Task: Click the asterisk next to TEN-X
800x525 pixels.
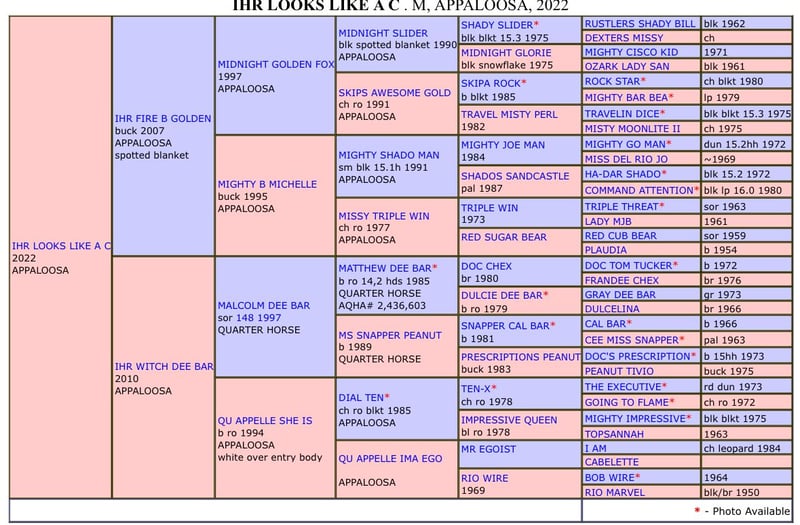Action: 494,388
